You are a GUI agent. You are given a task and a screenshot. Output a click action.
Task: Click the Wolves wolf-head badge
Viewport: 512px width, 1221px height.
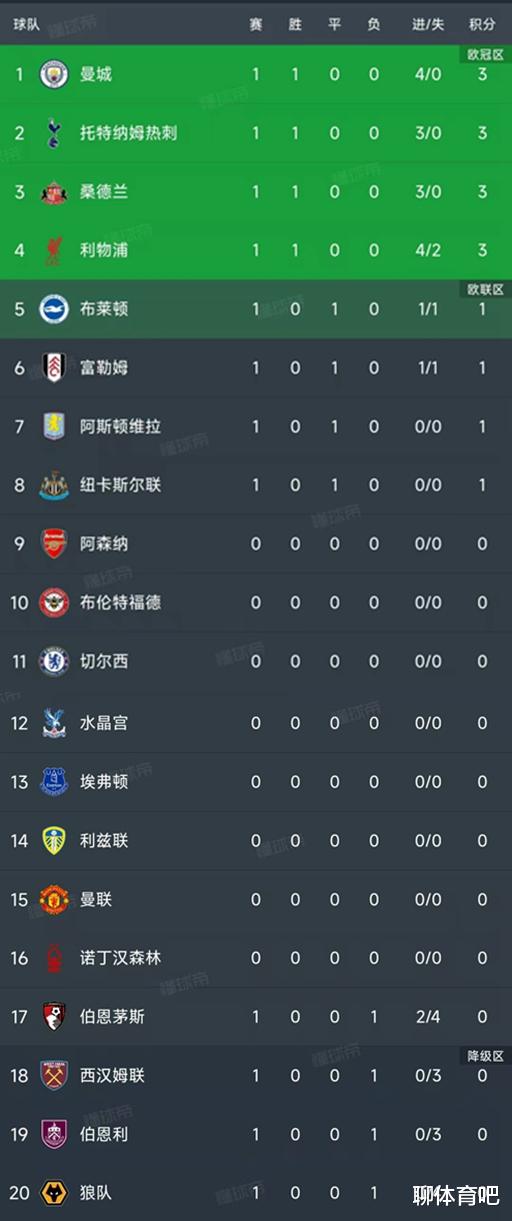(53, 1193)
